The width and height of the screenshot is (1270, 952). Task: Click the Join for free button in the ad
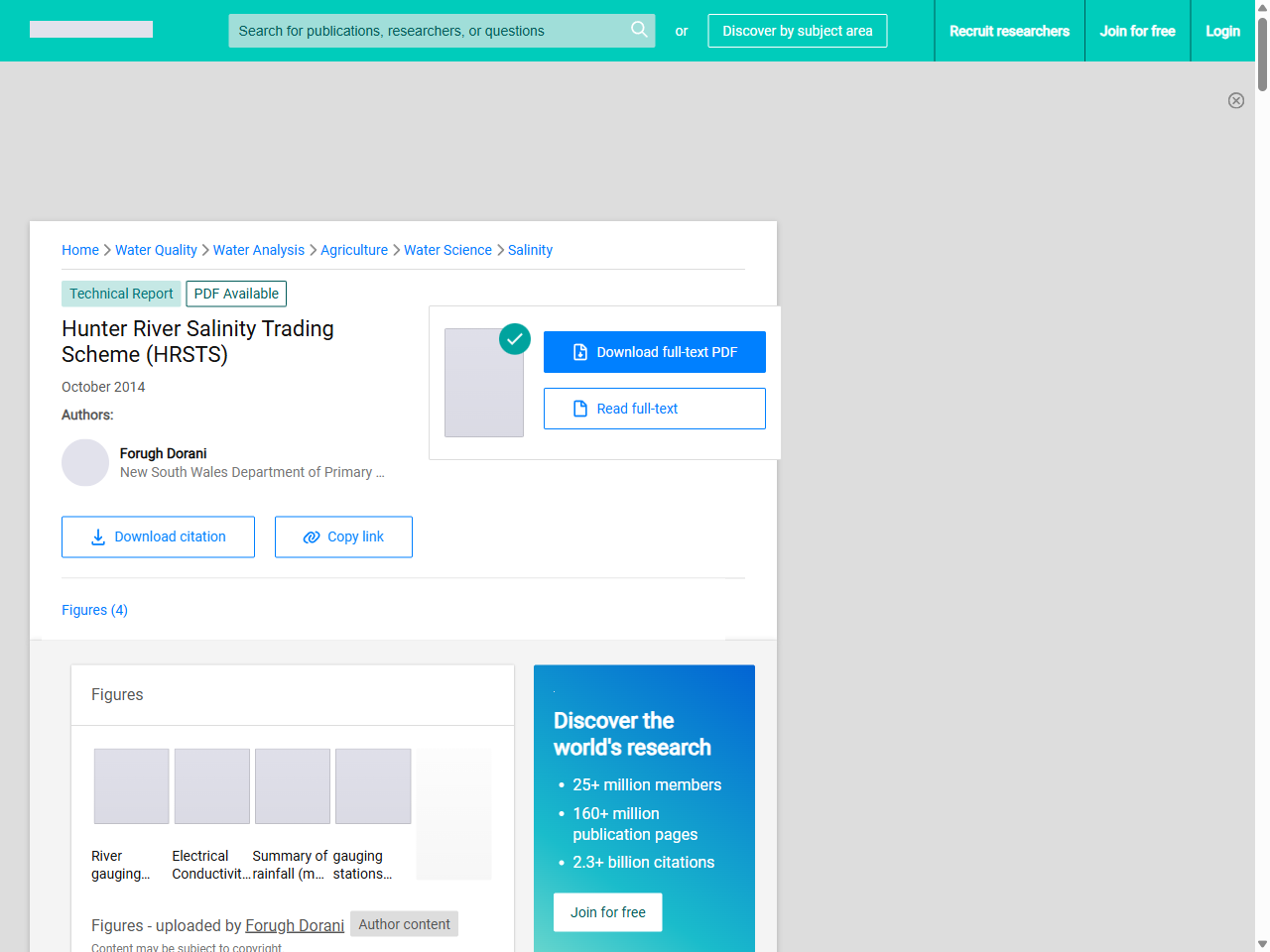(607, 911)
